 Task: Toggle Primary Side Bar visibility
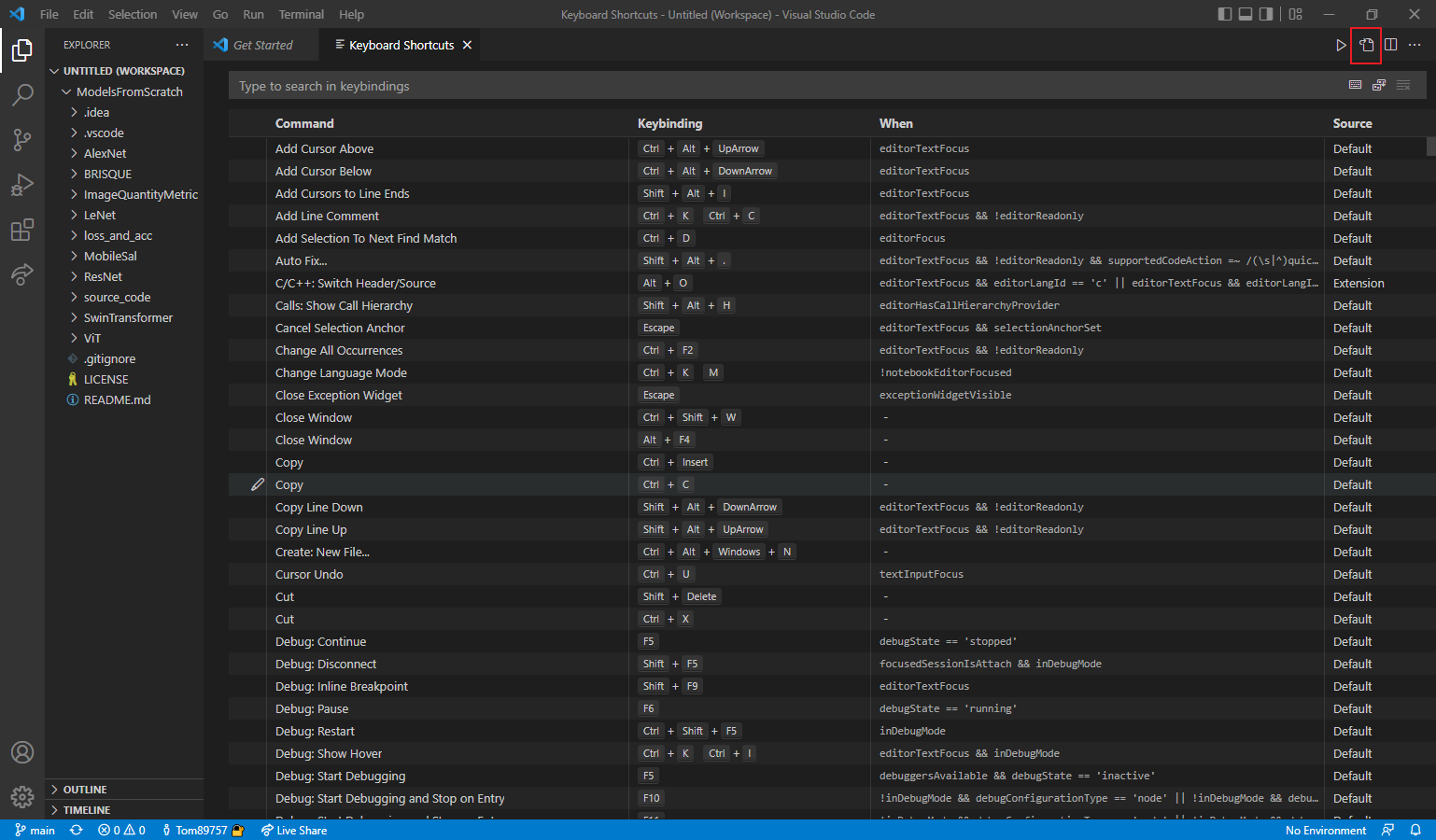coord(1225,14)
